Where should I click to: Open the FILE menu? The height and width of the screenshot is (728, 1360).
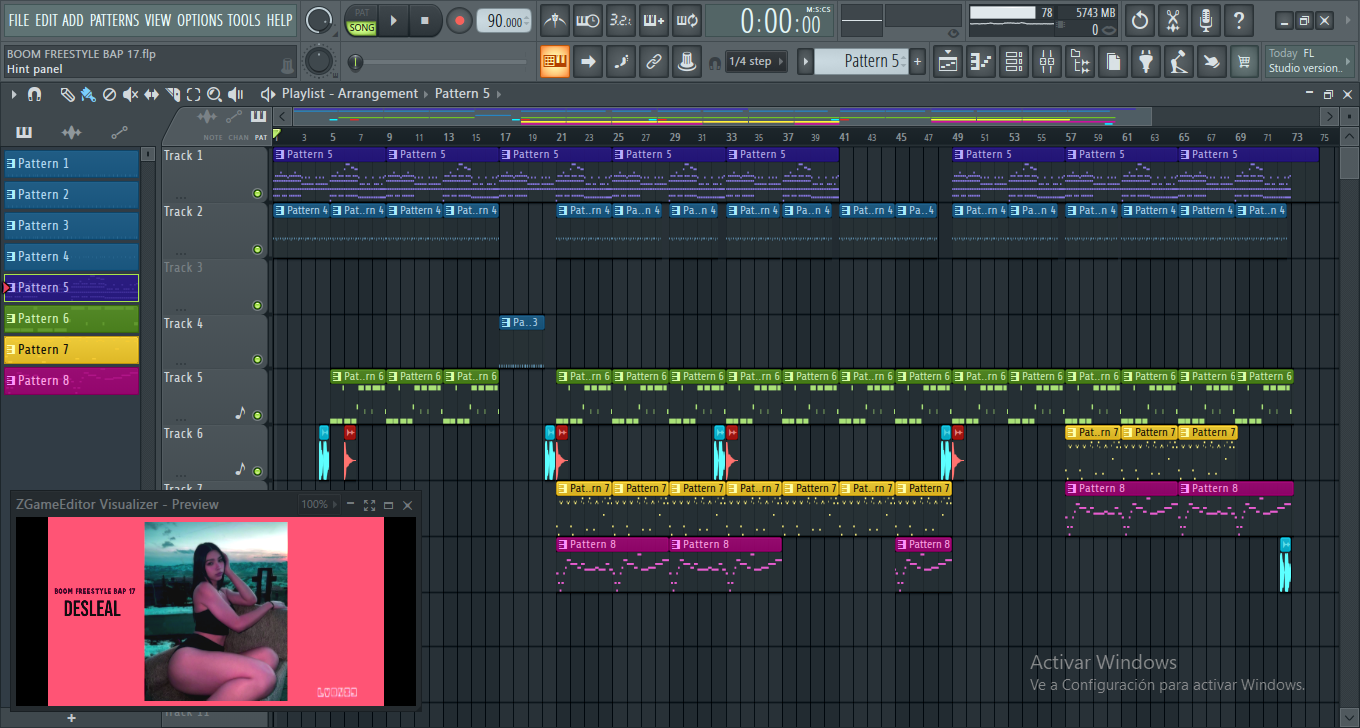coord(19,20)
